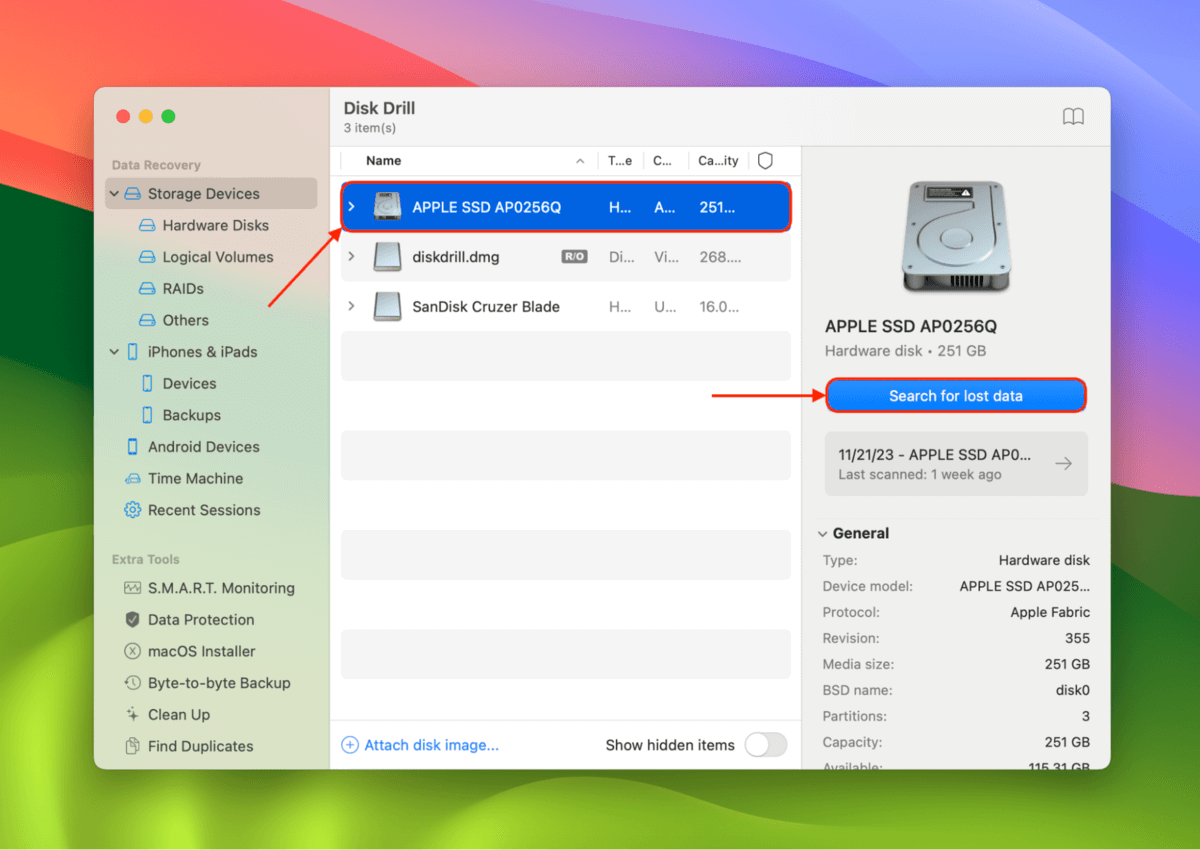Collapse the iPhones & iPads section
Viewport: 1200px width, 850px height.
point(114,352)
